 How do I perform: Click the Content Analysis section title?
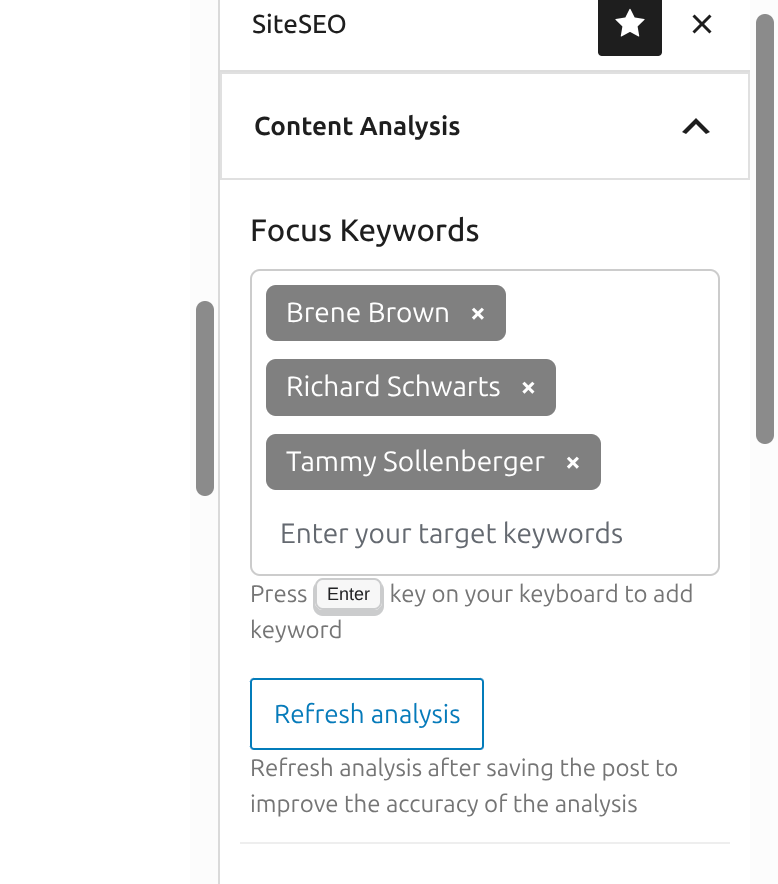pos(357,127)
